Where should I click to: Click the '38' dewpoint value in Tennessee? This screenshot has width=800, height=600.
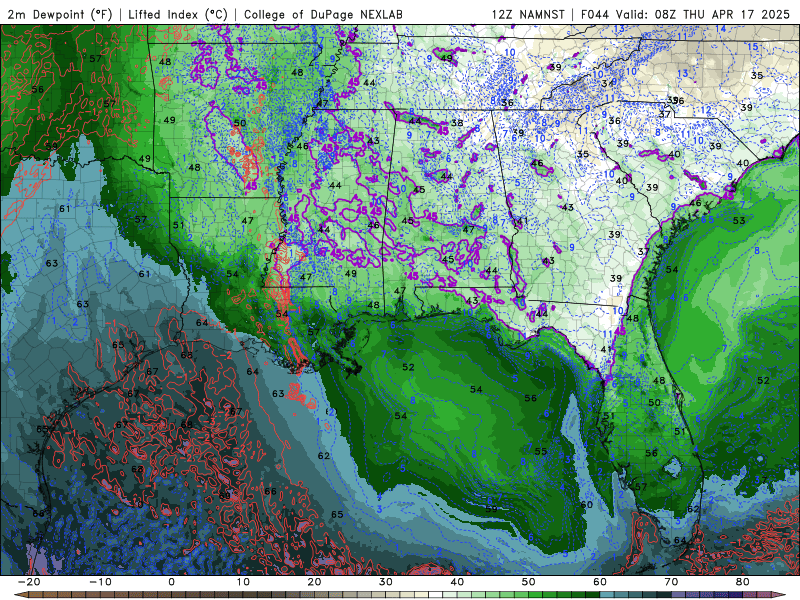click(x=457, y=122)
